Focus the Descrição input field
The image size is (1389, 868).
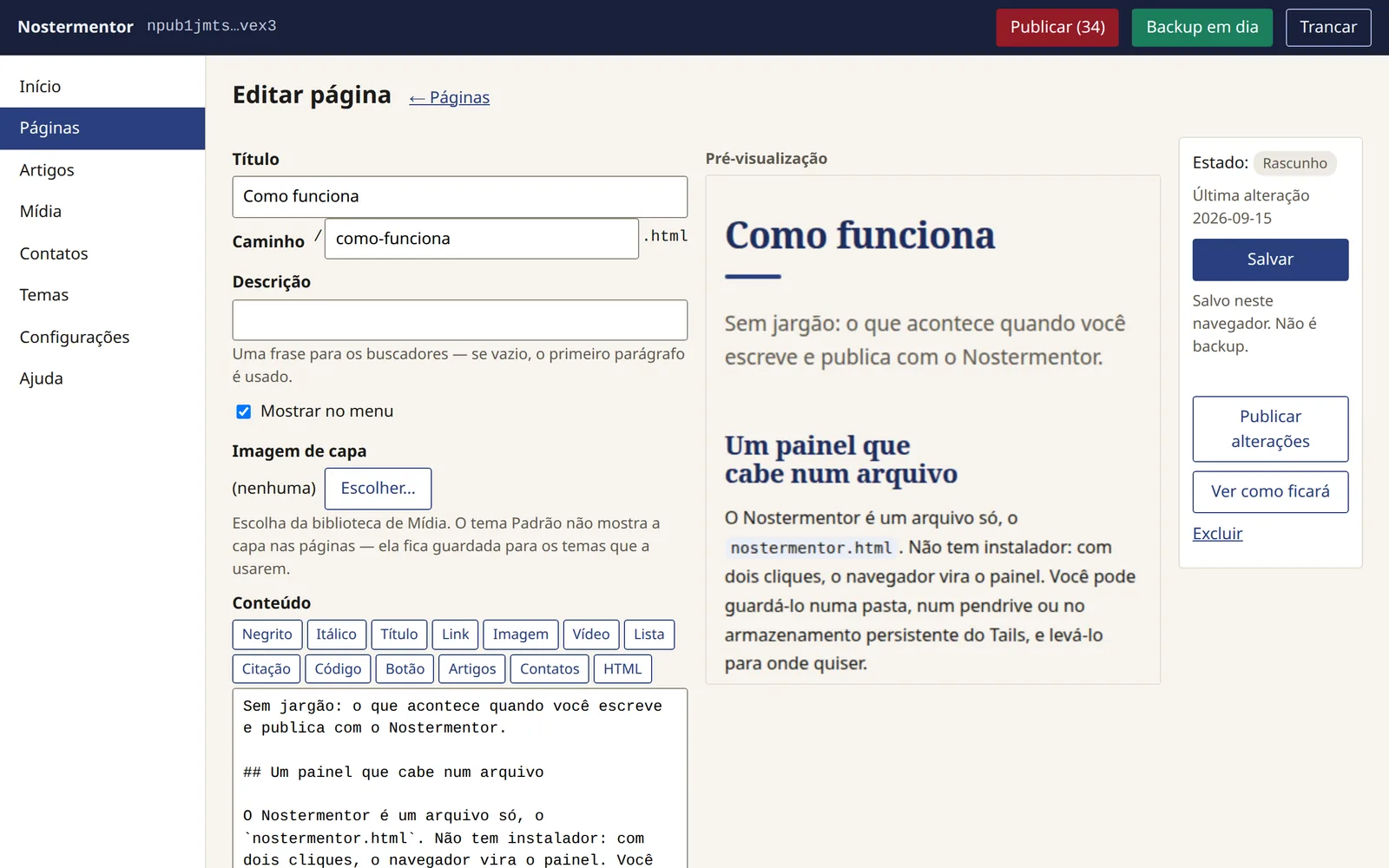tap(460, 320)
